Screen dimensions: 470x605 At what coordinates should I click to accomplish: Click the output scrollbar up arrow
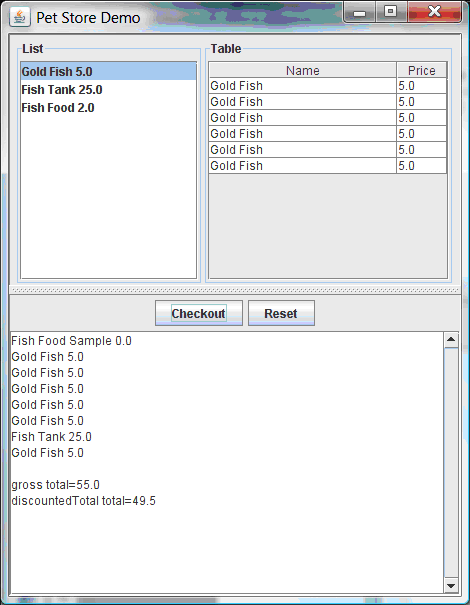tap(451, 340)
